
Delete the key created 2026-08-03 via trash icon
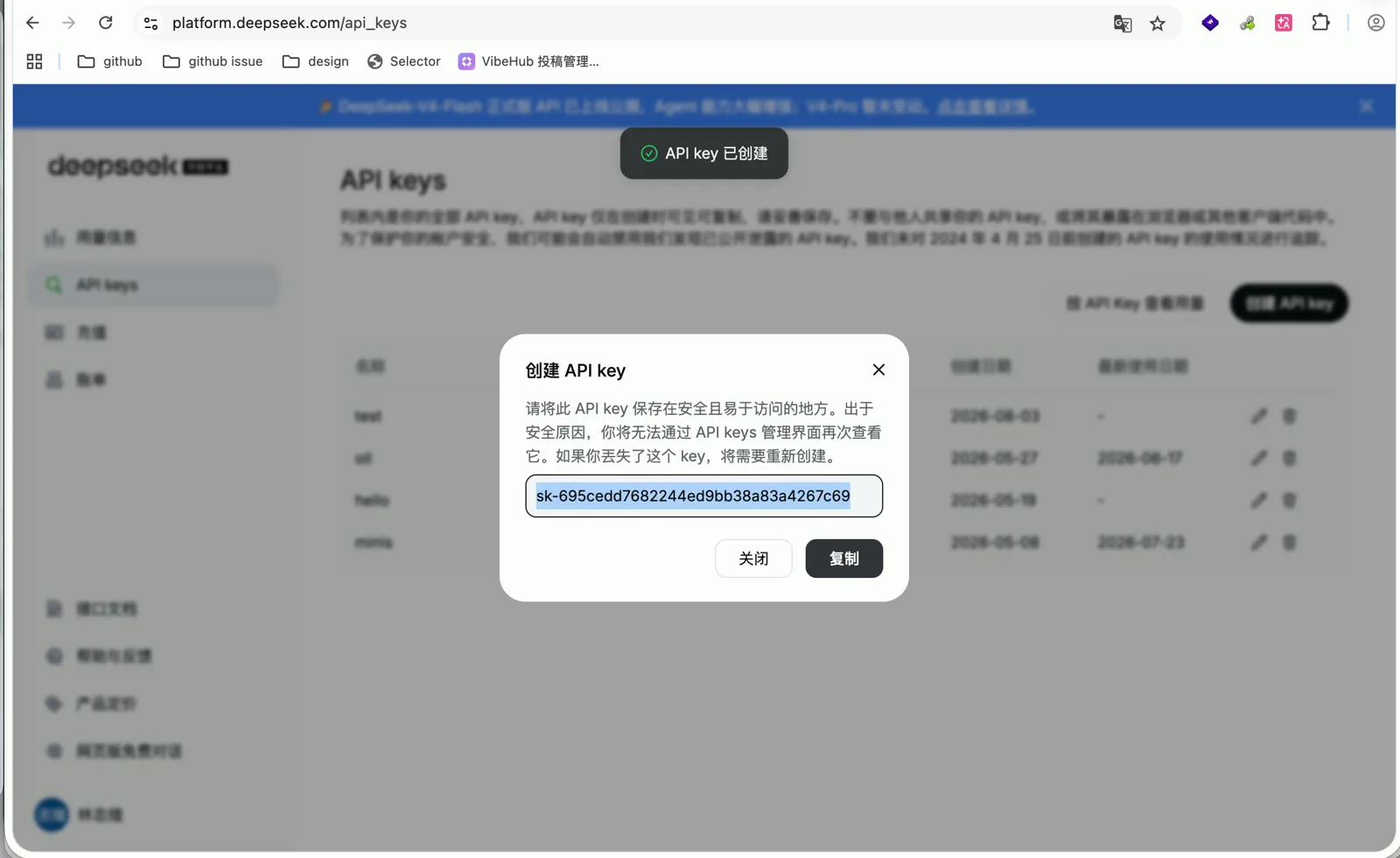(x=1289, y=416)
